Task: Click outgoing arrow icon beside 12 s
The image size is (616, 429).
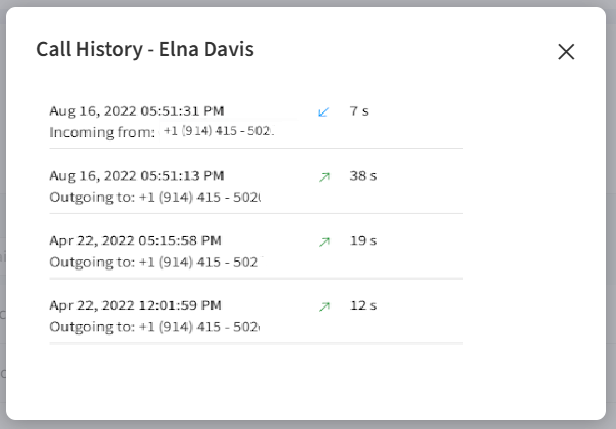Action: pyautogui.click(x=323, y=307)
